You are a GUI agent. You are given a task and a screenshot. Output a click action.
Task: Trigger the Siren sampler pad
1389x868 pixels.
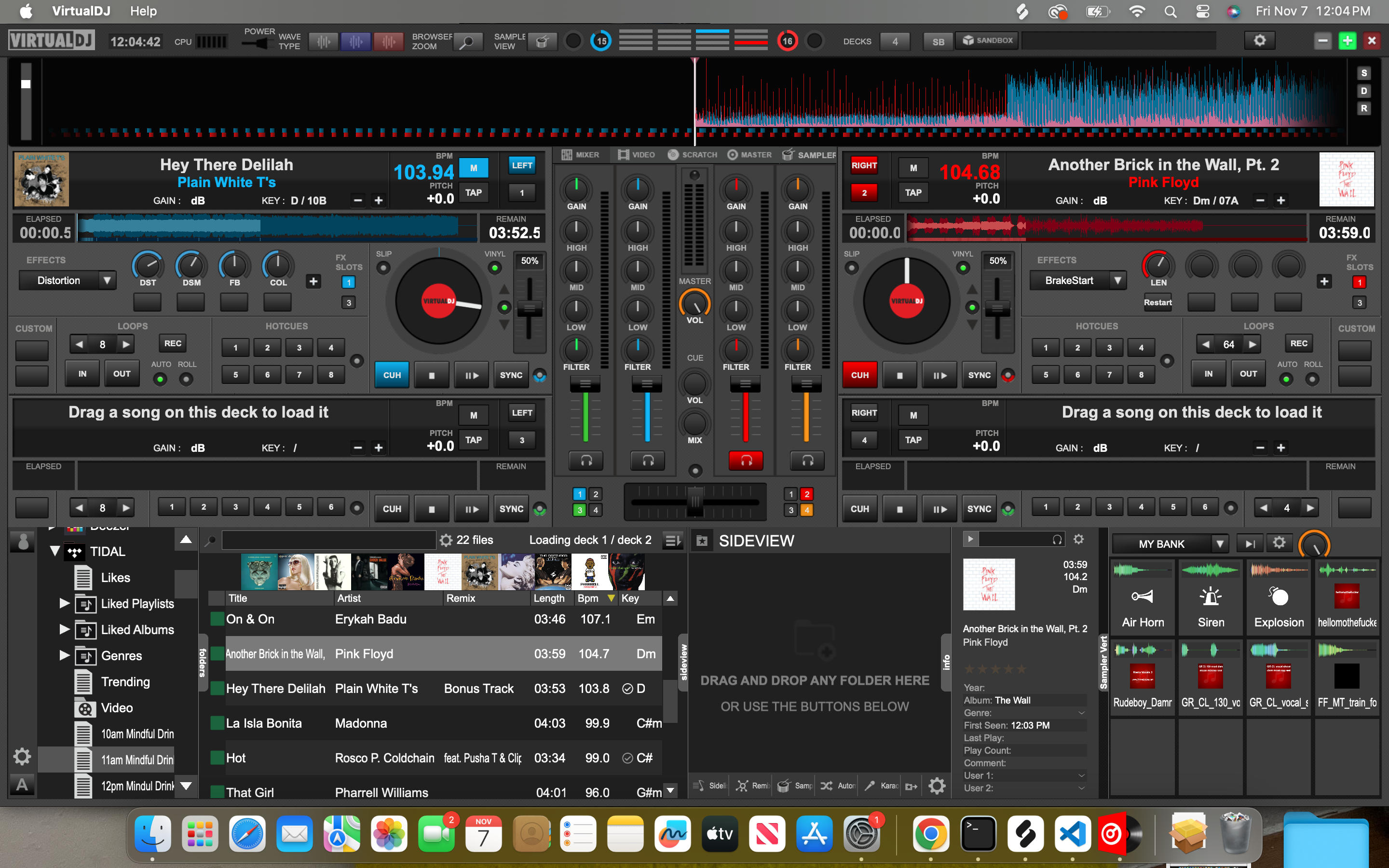(x=1211, y=597)
